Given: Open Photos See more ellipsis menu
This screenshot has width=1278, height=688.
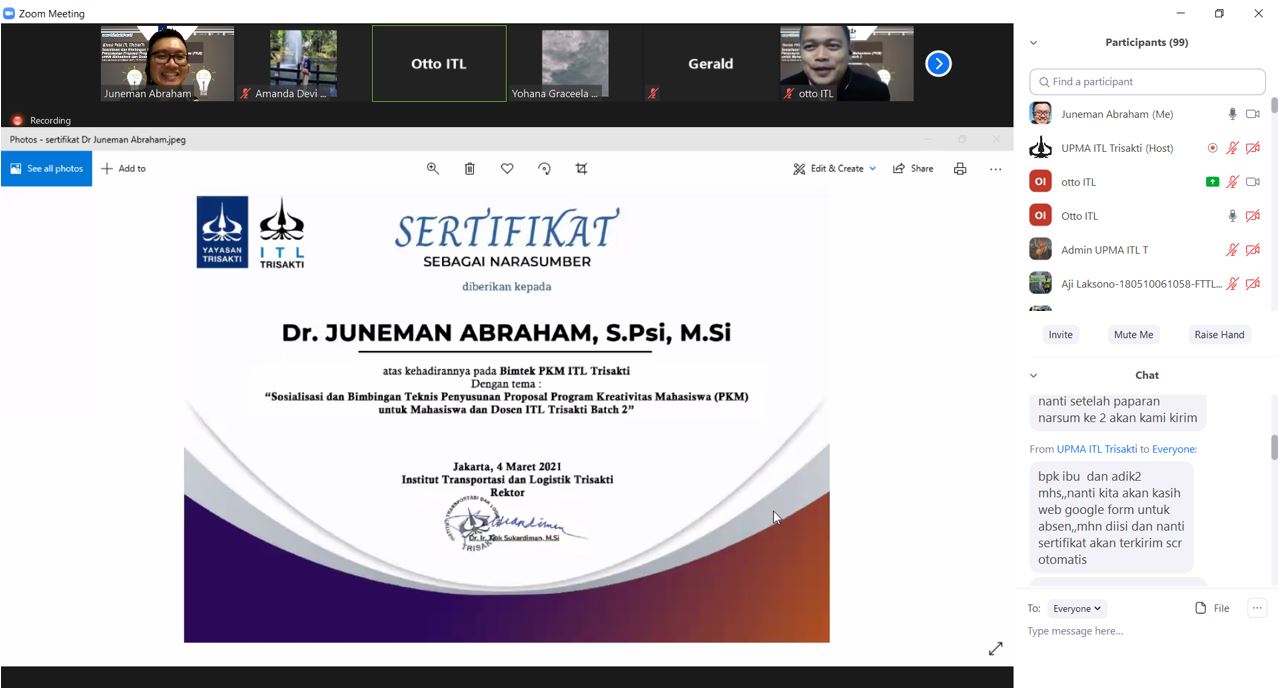Looking at the screenshot, I should click(995, 169).
